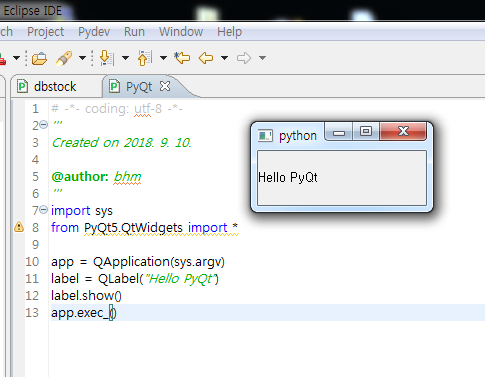Collapse the import fold at line 7
The width and height of the screenshot is (485, 377).
pos(44,210)
